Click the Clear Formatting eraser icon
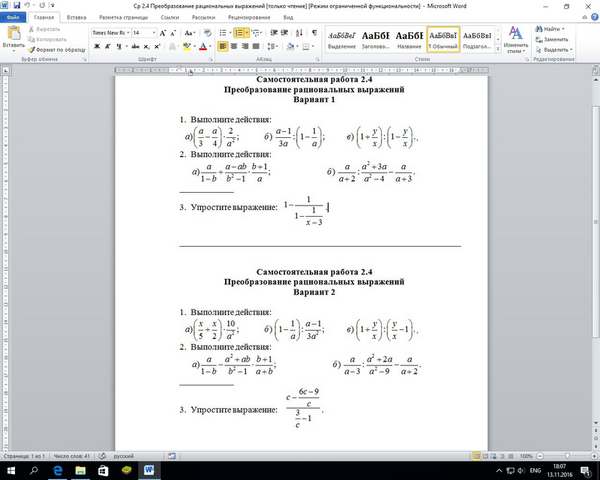Screen dimensions: 600x480 (207, 33)
